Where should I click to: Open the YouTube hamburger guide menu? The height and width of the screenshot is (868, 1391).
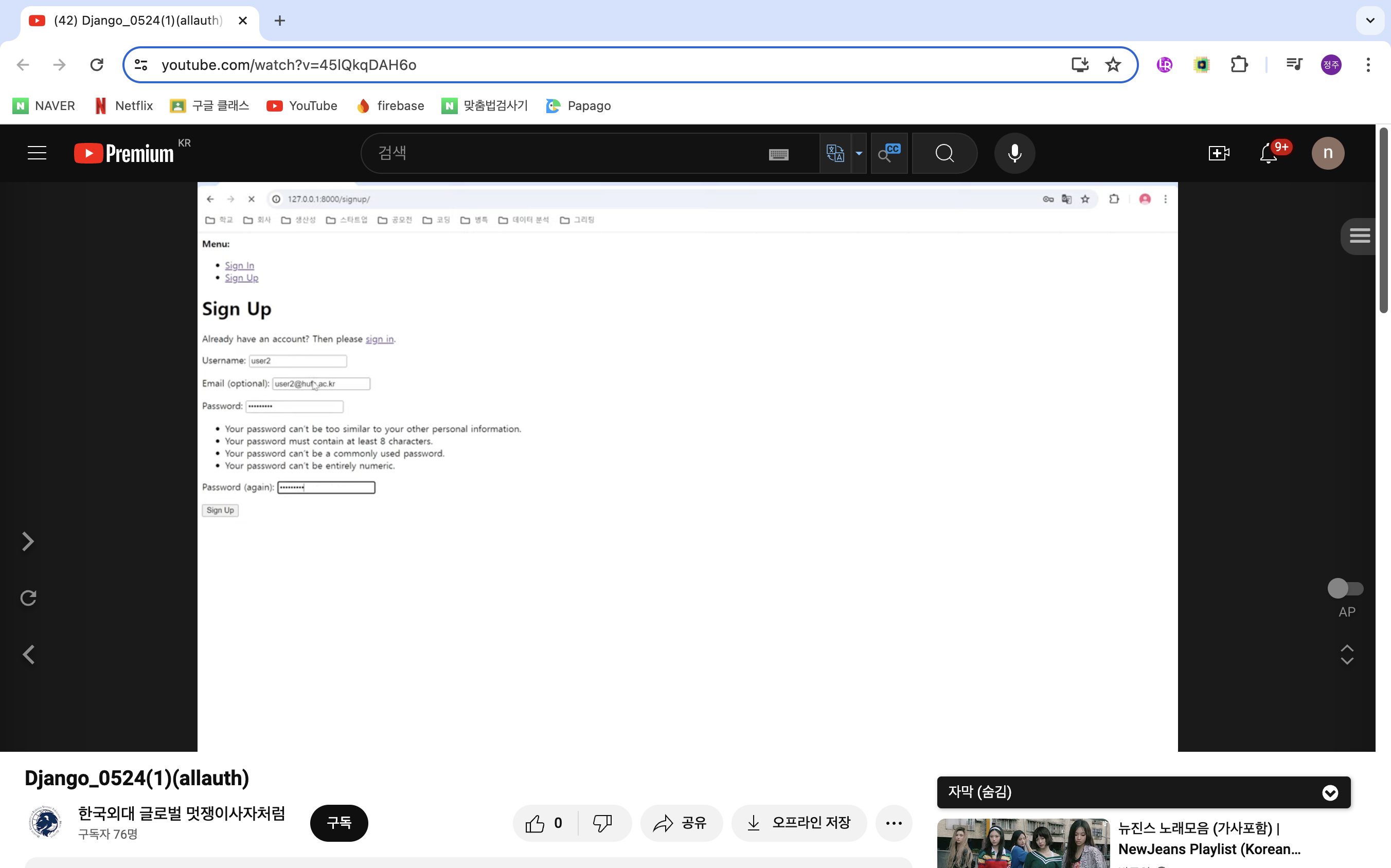[37, 153]
